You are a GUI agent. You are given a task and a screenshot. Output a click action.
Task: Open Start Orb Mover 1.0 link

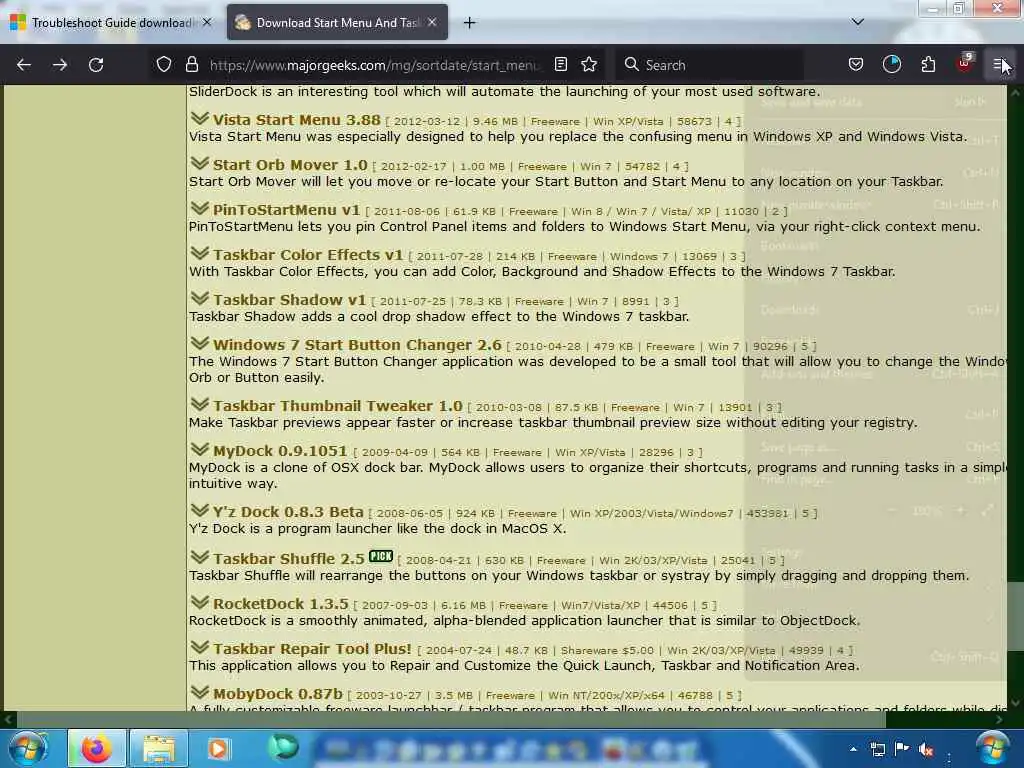[x=290, y=165]
